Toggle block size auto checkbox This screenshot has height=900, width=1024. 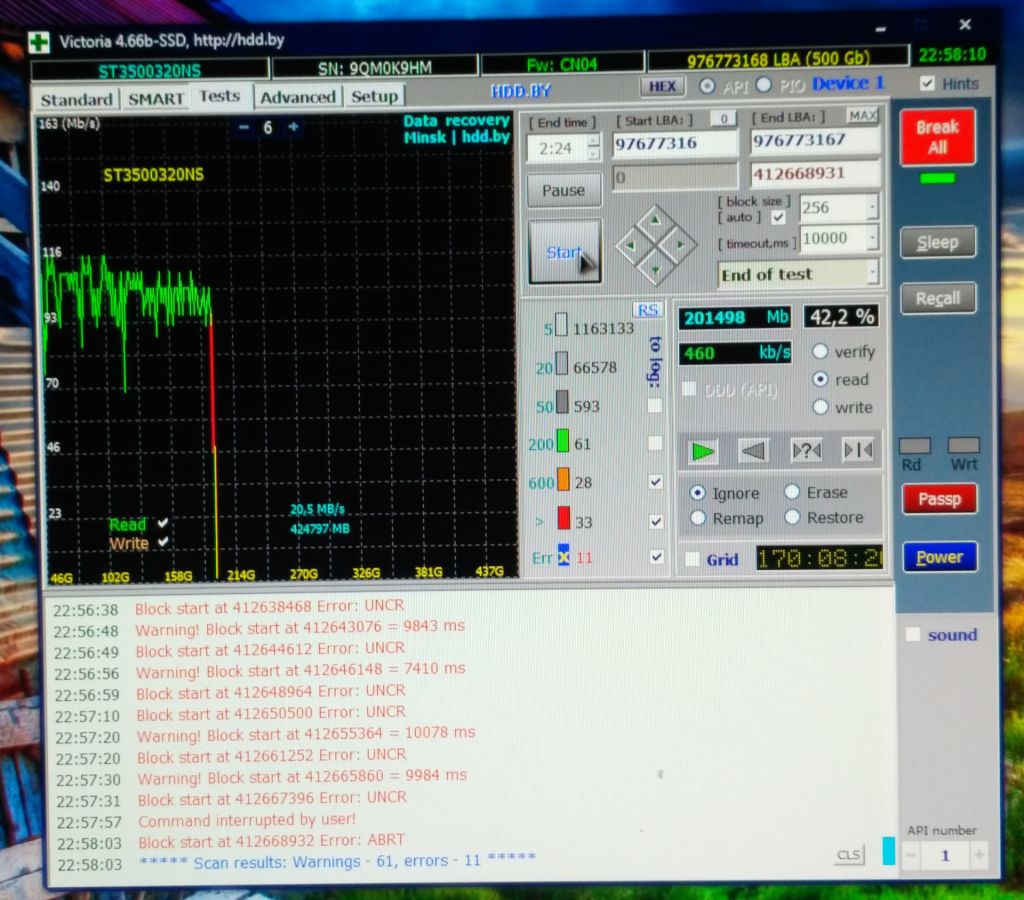coord(778,217)
